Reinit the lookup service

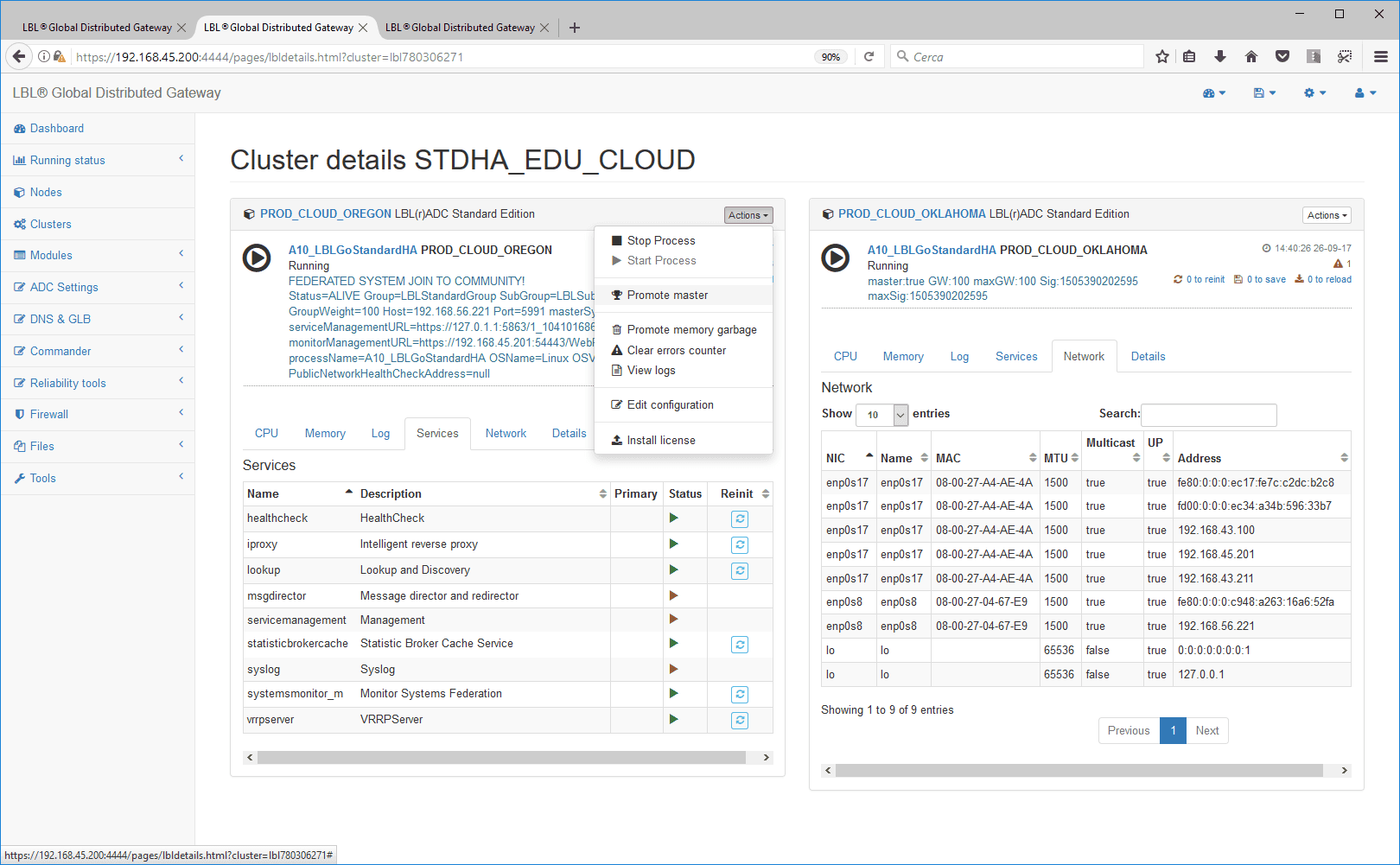point(740,570)
